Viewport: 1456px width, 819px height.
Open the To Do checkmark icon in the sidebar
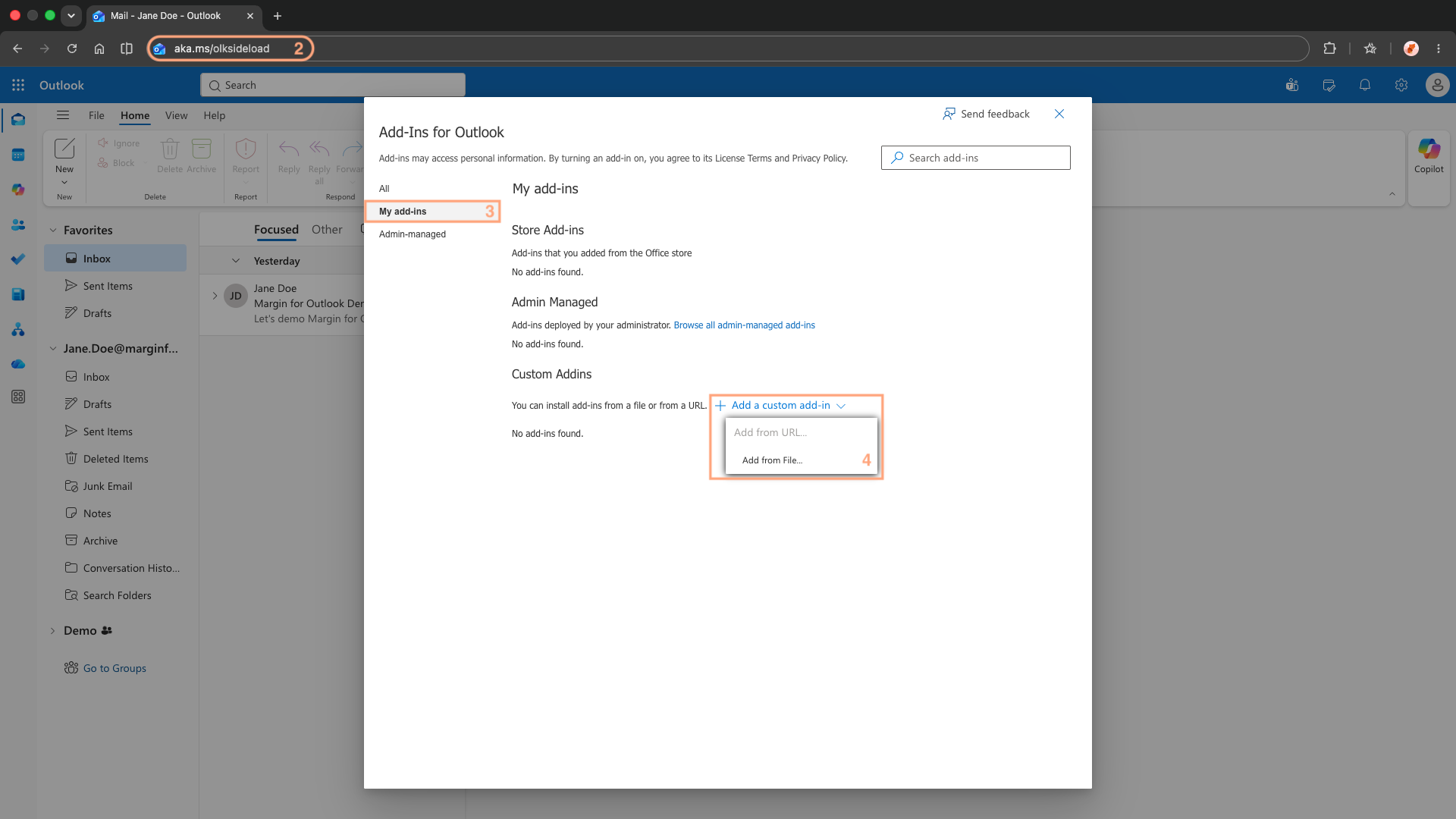coord(18,259)
